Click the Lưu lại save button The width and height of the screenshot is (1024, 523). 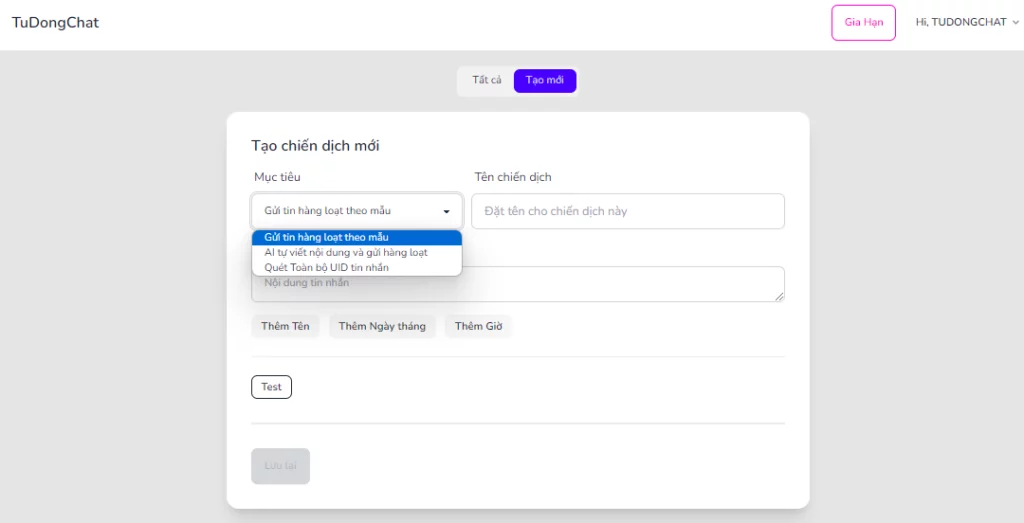pos(280,466)
